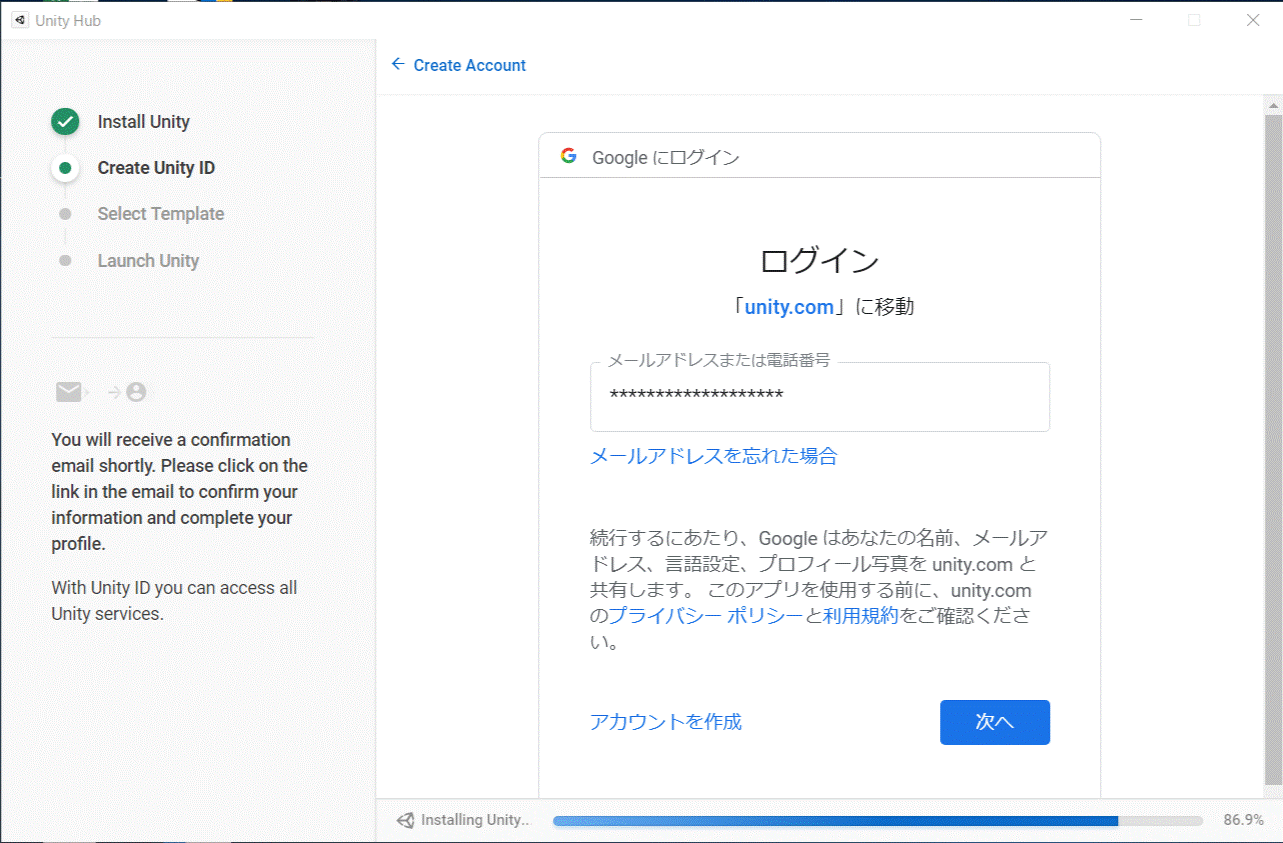The height and width of the screenshot is (843, 1283).
Task: Click the green dot for Create Unity ID step
Action: coord(64,167)
